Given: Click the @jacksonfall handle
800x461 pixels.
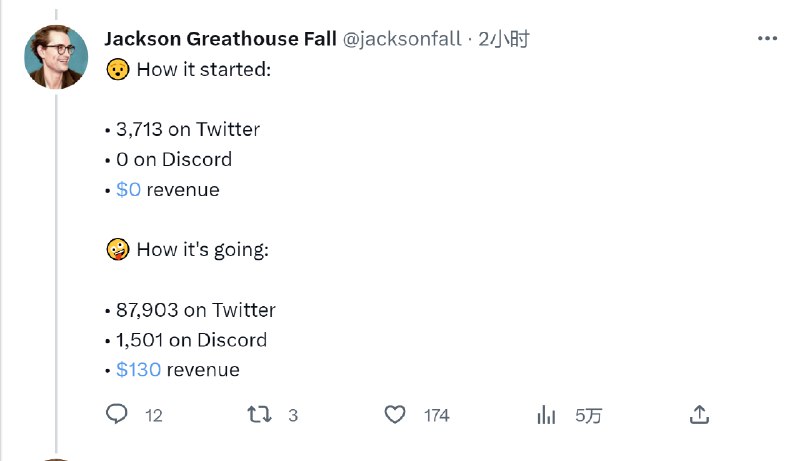Looking at the screenshot, I should point(402,40).
